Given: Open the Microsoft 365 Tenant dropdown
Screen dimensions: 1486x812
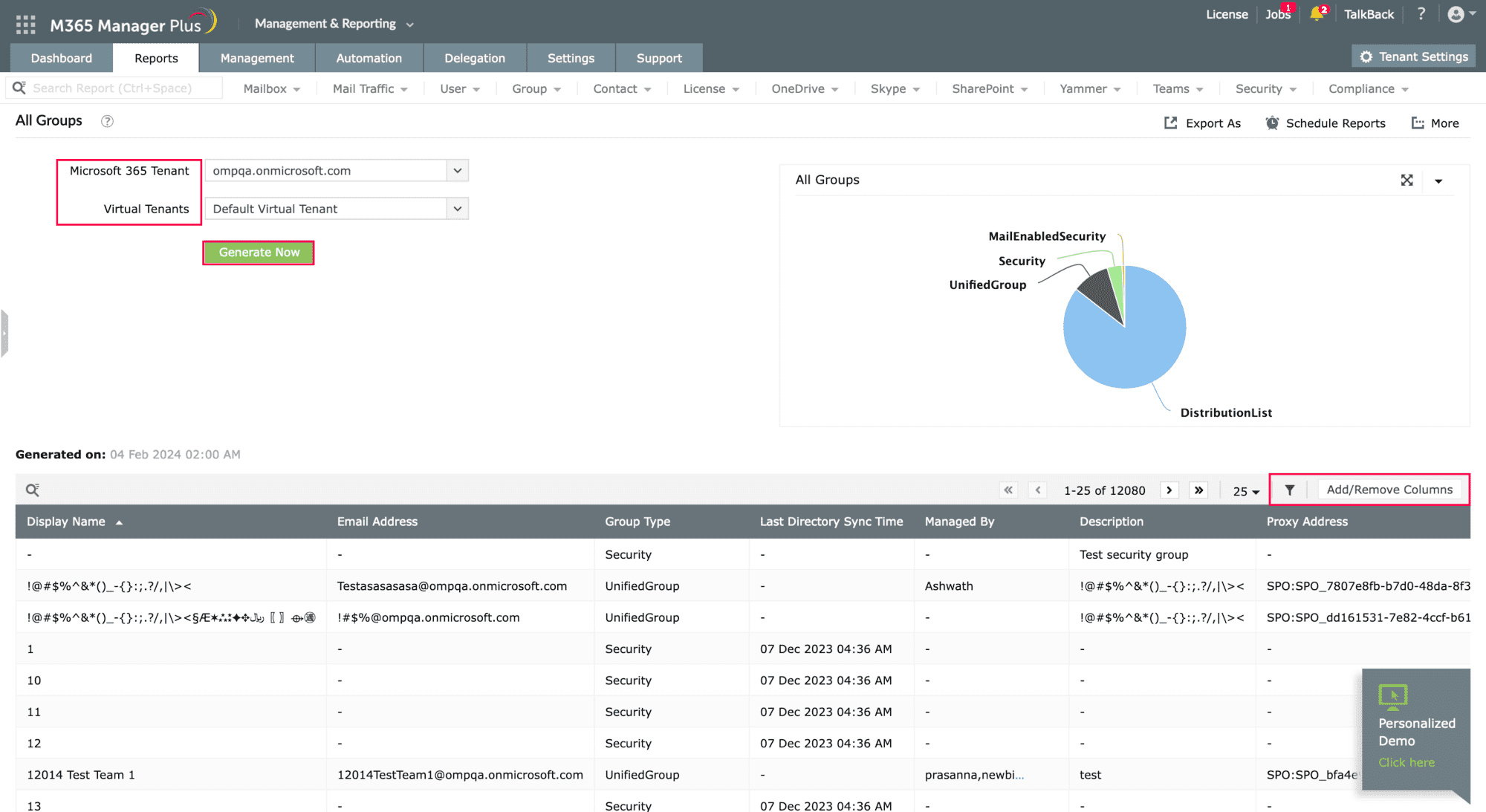Looking at the screenshot, I should click(457, 170).
